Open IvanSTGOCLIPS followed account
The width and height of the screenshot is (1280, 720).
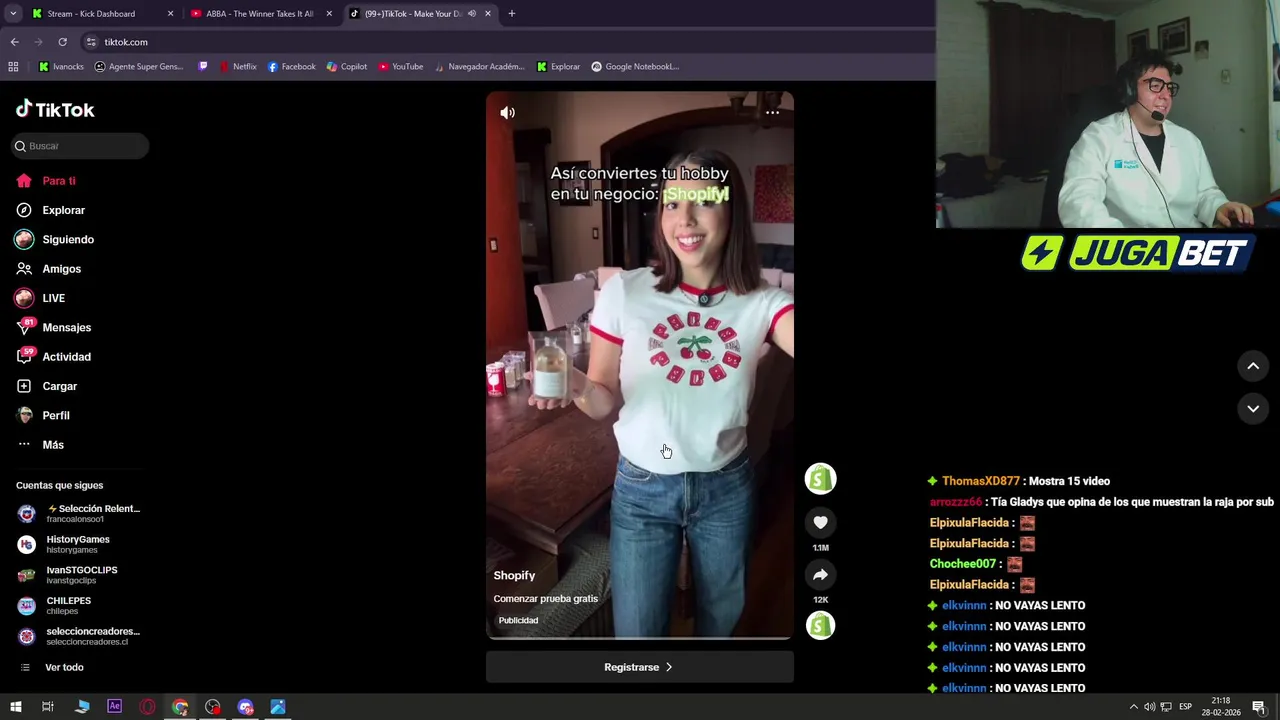pyautogui.click(x=80, y=575)
